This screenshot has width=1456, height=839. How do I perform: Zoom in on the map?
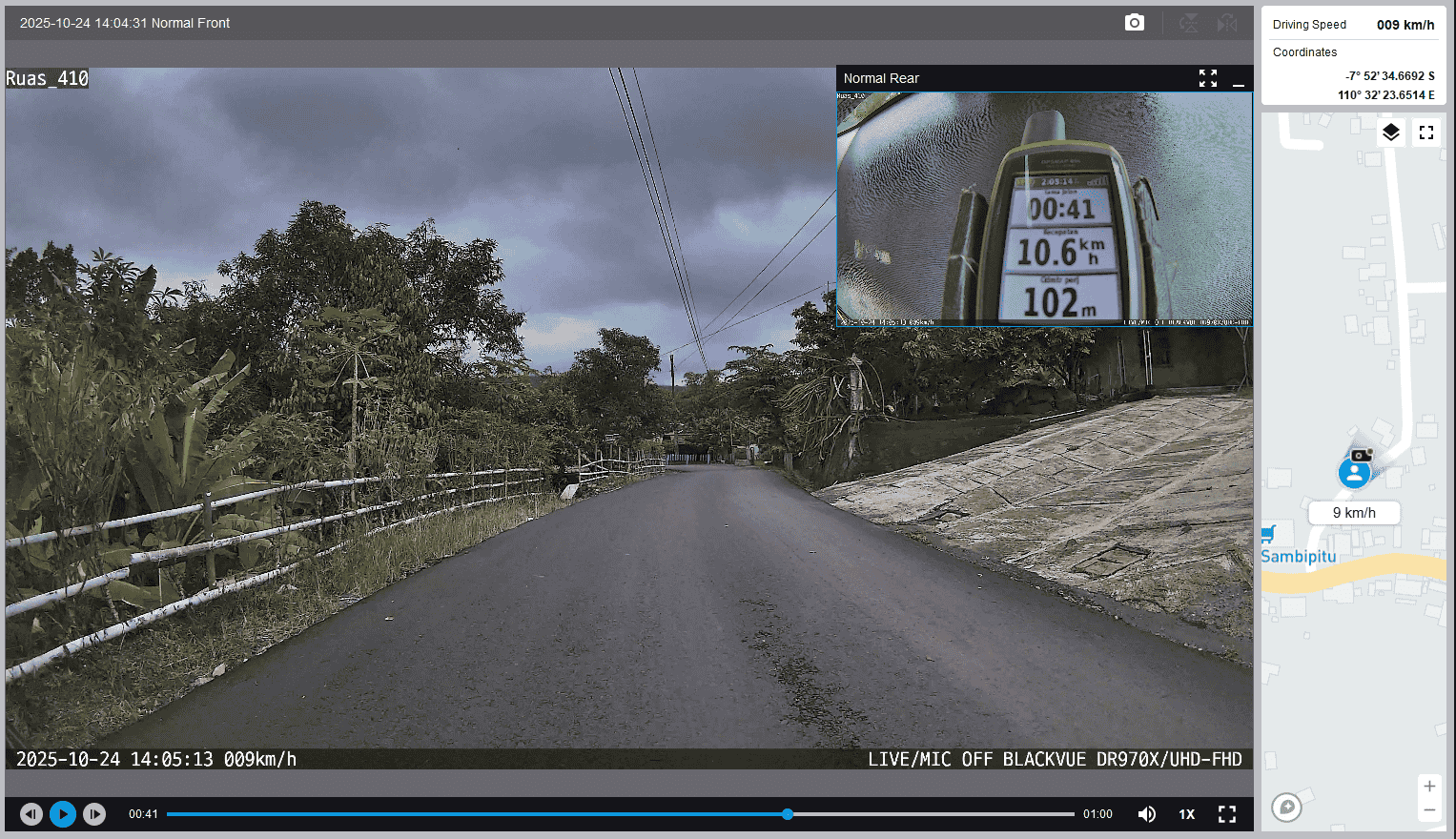coord(1429,787)
